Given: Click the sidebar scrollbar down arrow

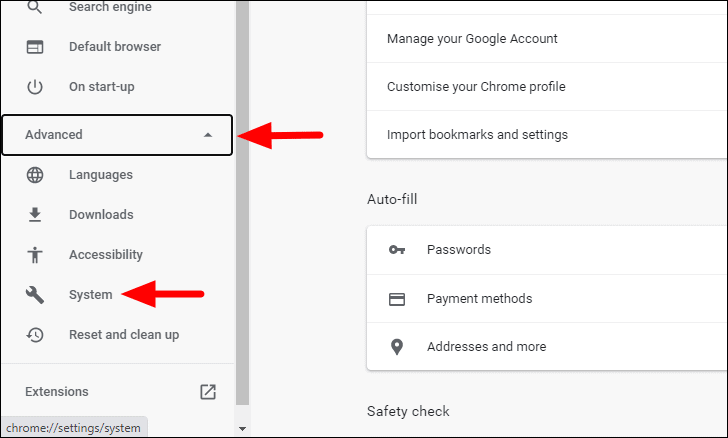Looking at the screenshot, I should (x=242, y=429).
